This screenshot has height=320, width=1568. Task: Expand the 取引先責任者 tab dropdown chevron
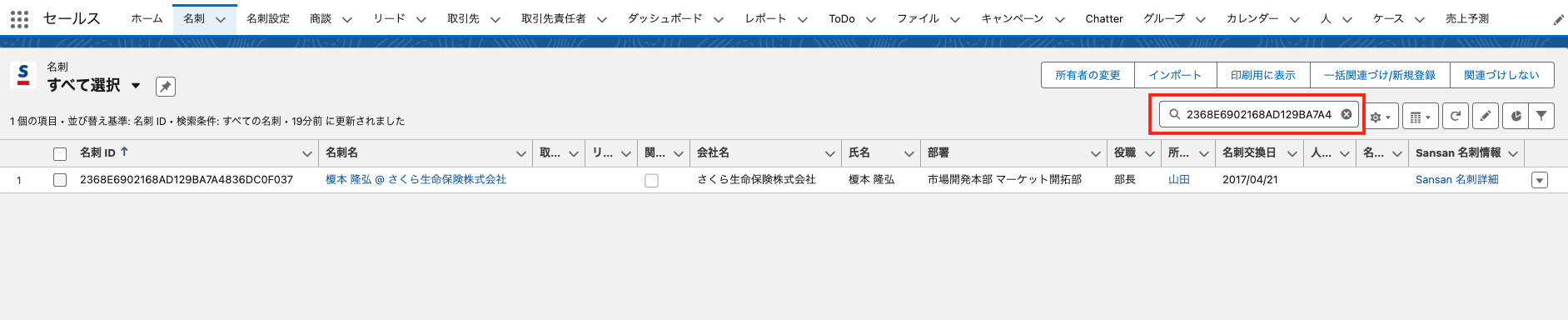coord(602,19)
